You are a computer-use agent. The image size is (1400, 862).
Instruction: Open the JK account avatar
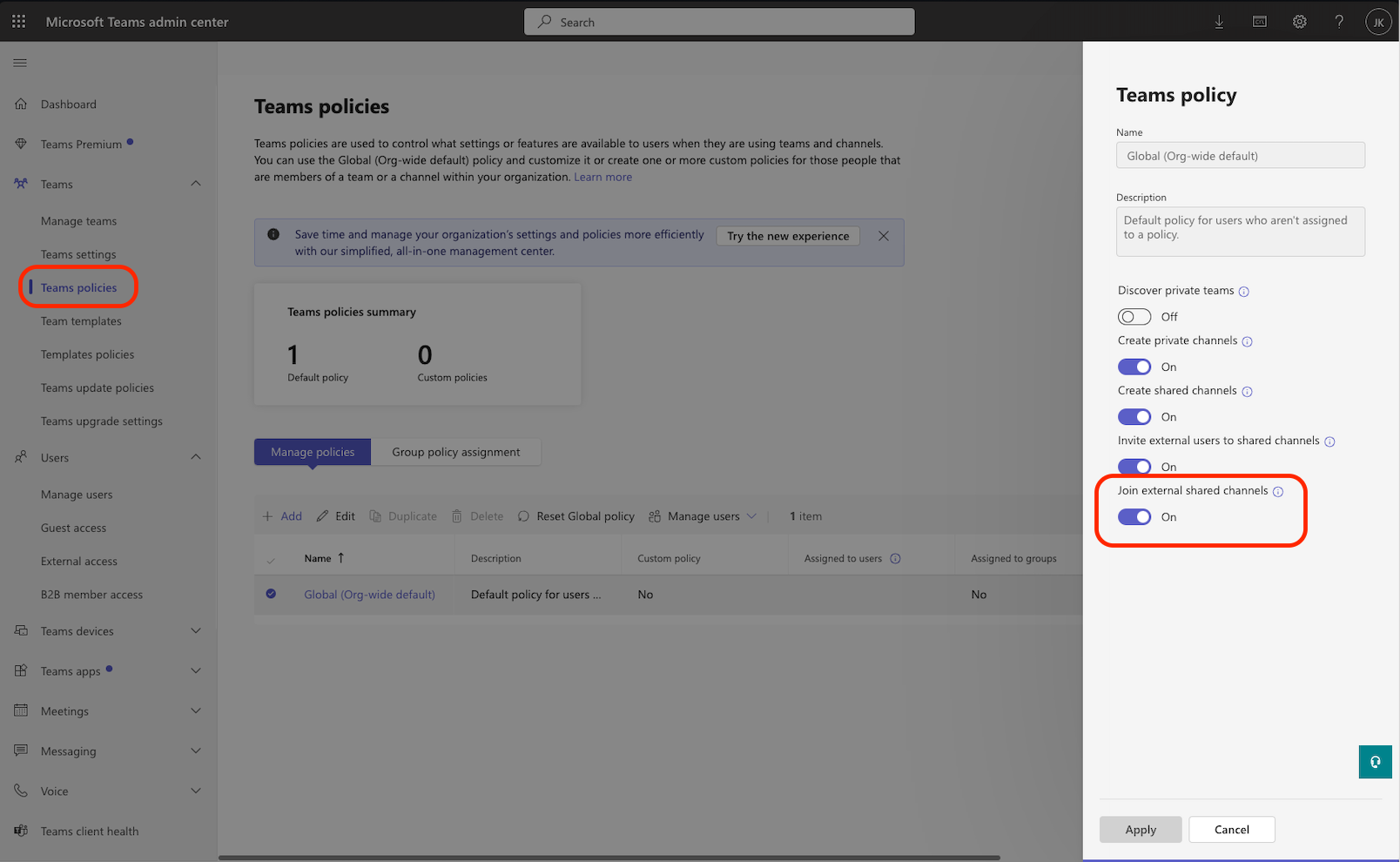1378,23
